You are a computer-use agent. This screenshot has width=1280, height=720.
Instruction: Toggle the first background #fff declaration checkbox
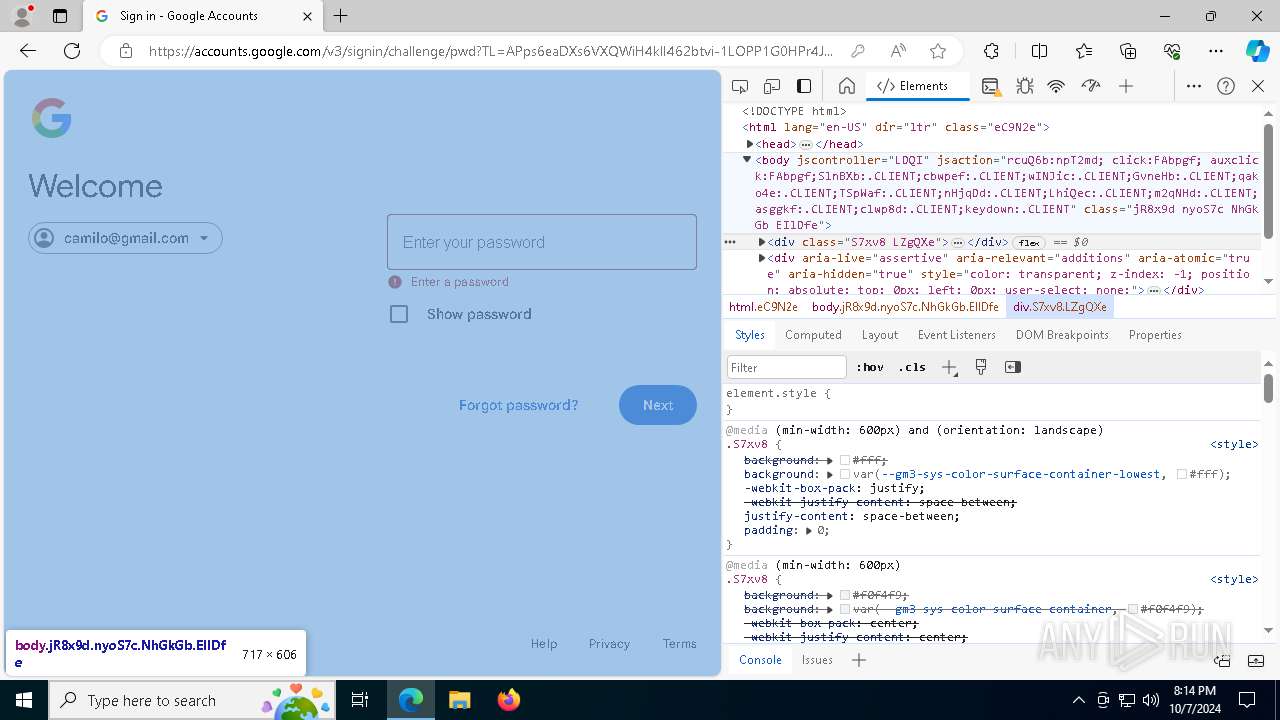click(846, 460)
